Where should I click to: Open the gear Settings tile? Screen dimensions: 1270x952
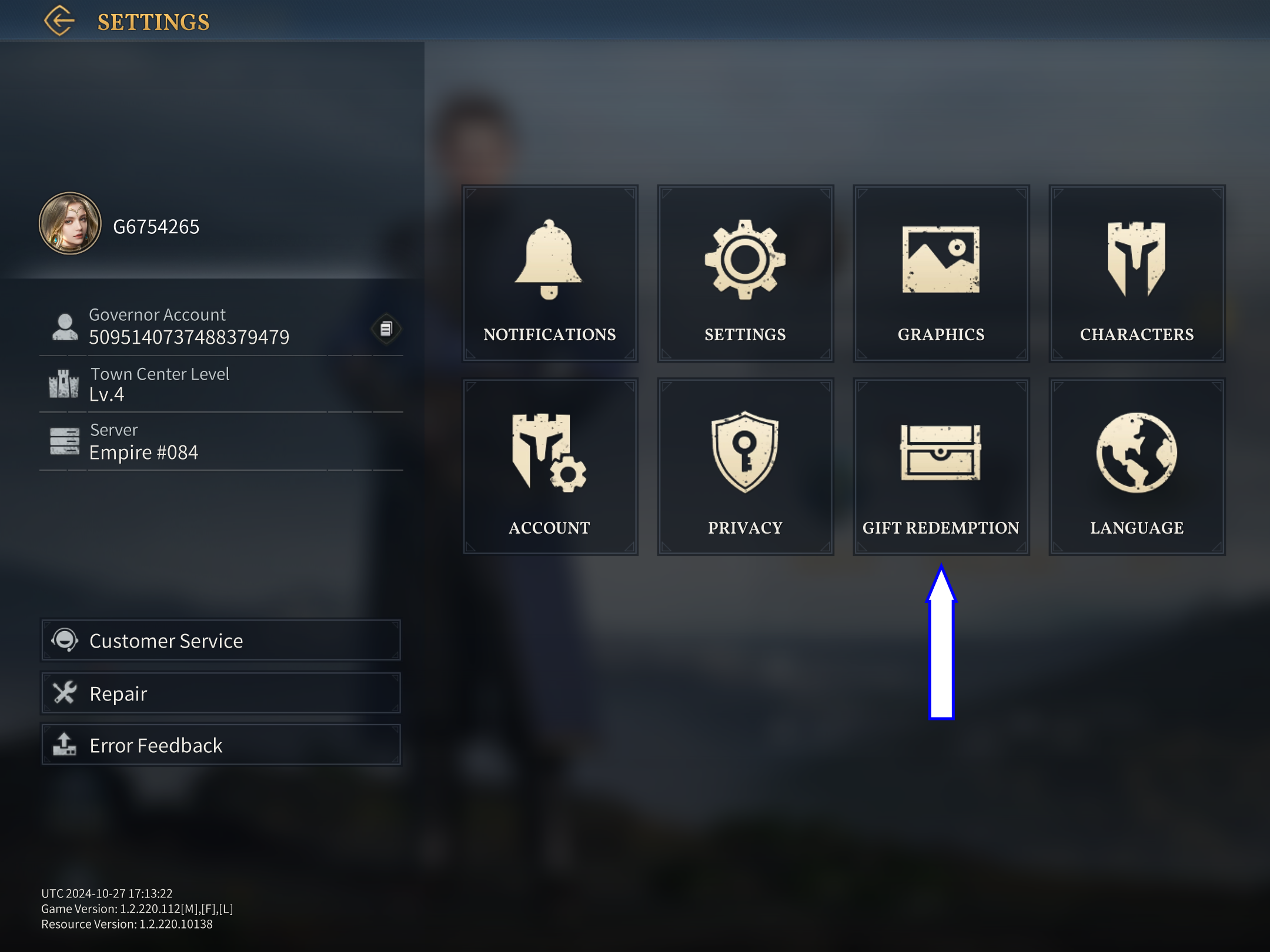745,273
